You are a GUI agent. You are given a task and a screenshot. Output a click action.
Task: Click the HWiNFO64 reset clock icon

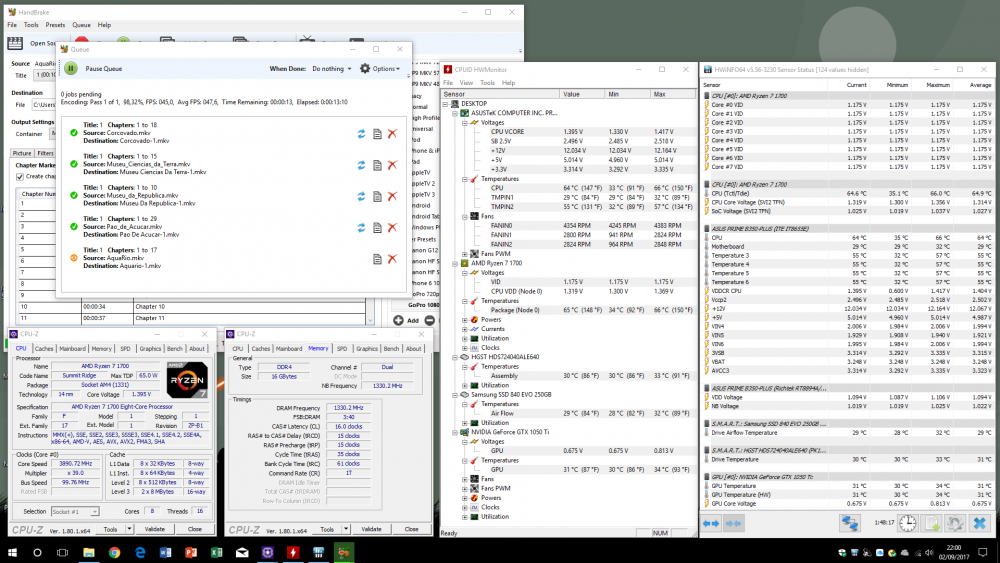906,523
